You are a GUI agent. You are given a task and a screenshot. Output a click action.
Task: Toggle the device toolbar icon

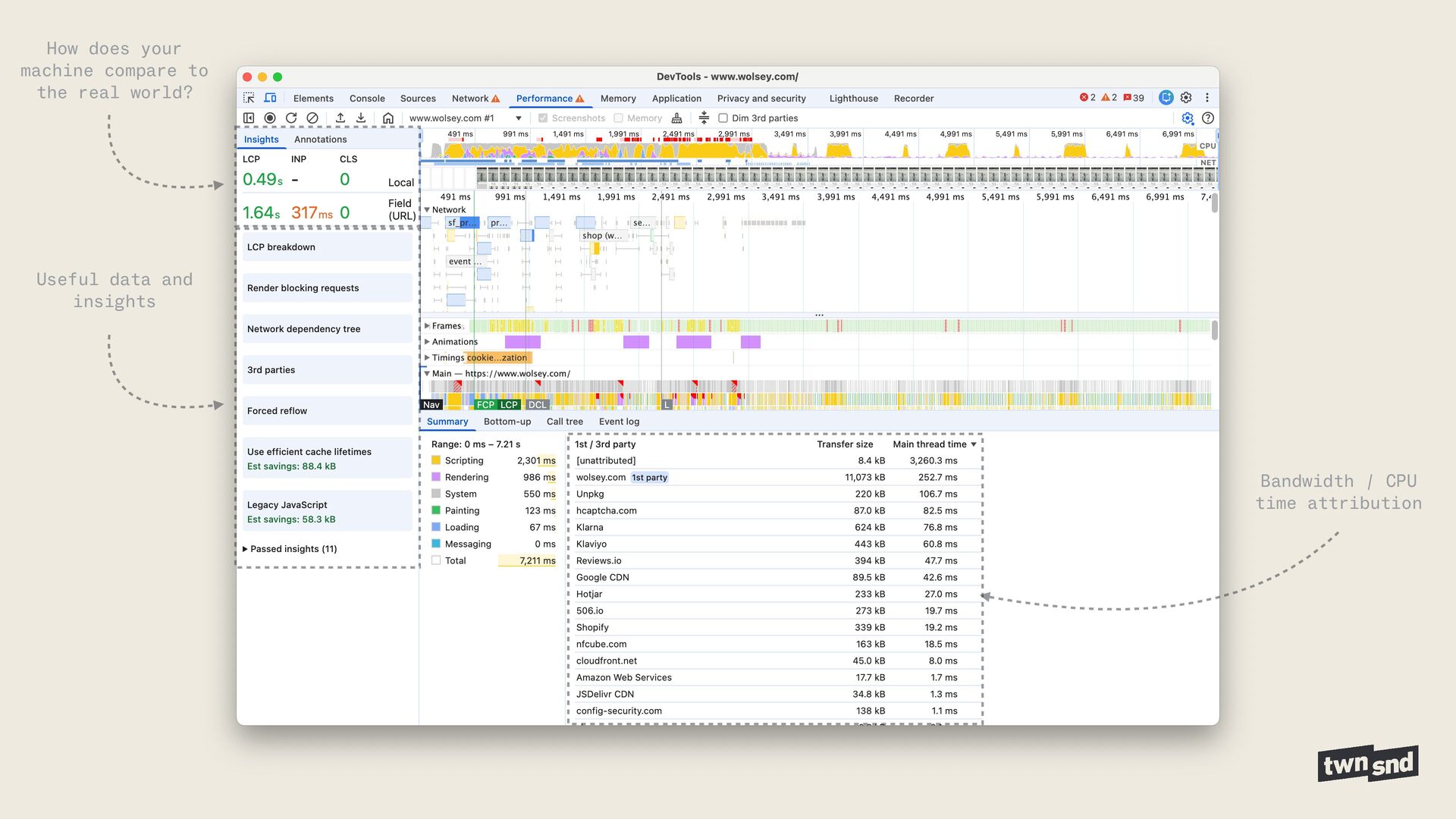(x=270, y=98)
